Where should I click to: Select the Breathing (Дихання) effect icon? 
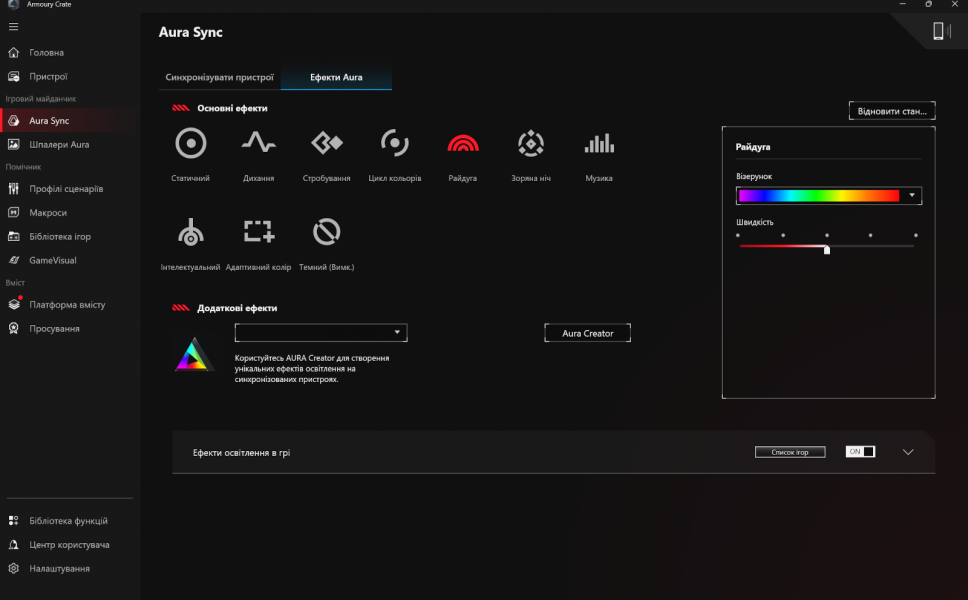click(x=258, y=143)
